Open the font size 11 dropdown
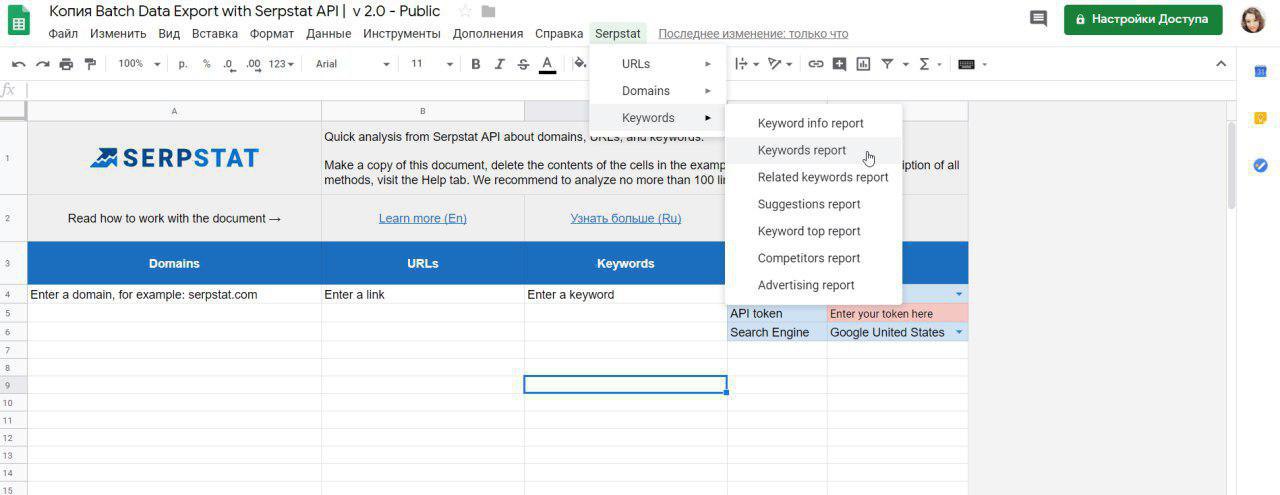The image size is (1280, 495). [x=432, y=64]
